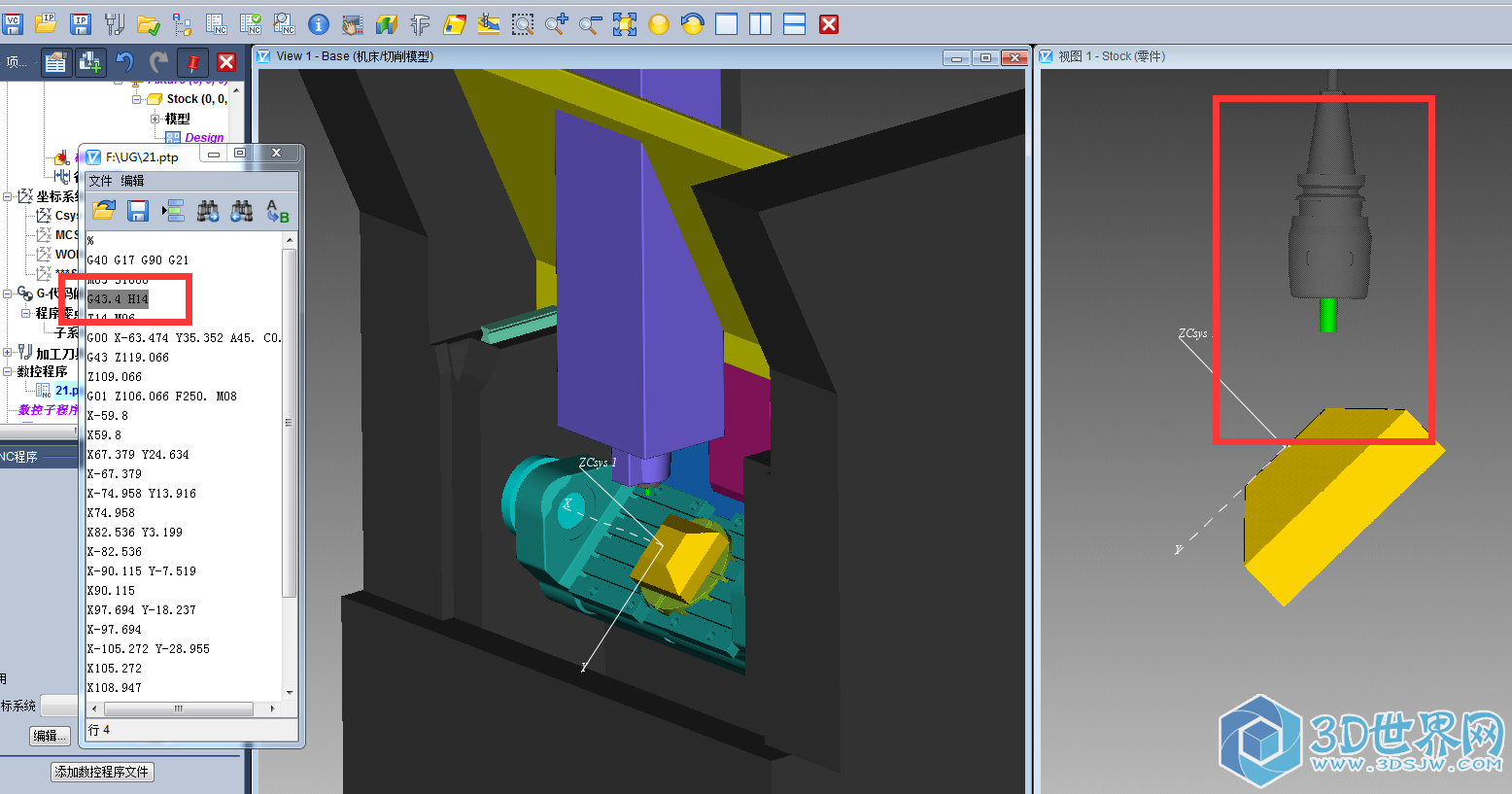The width and height of the screenshot is (1512, 794).
Task: Click the folder with green checkmark icon
Action: tap(149, 24)
